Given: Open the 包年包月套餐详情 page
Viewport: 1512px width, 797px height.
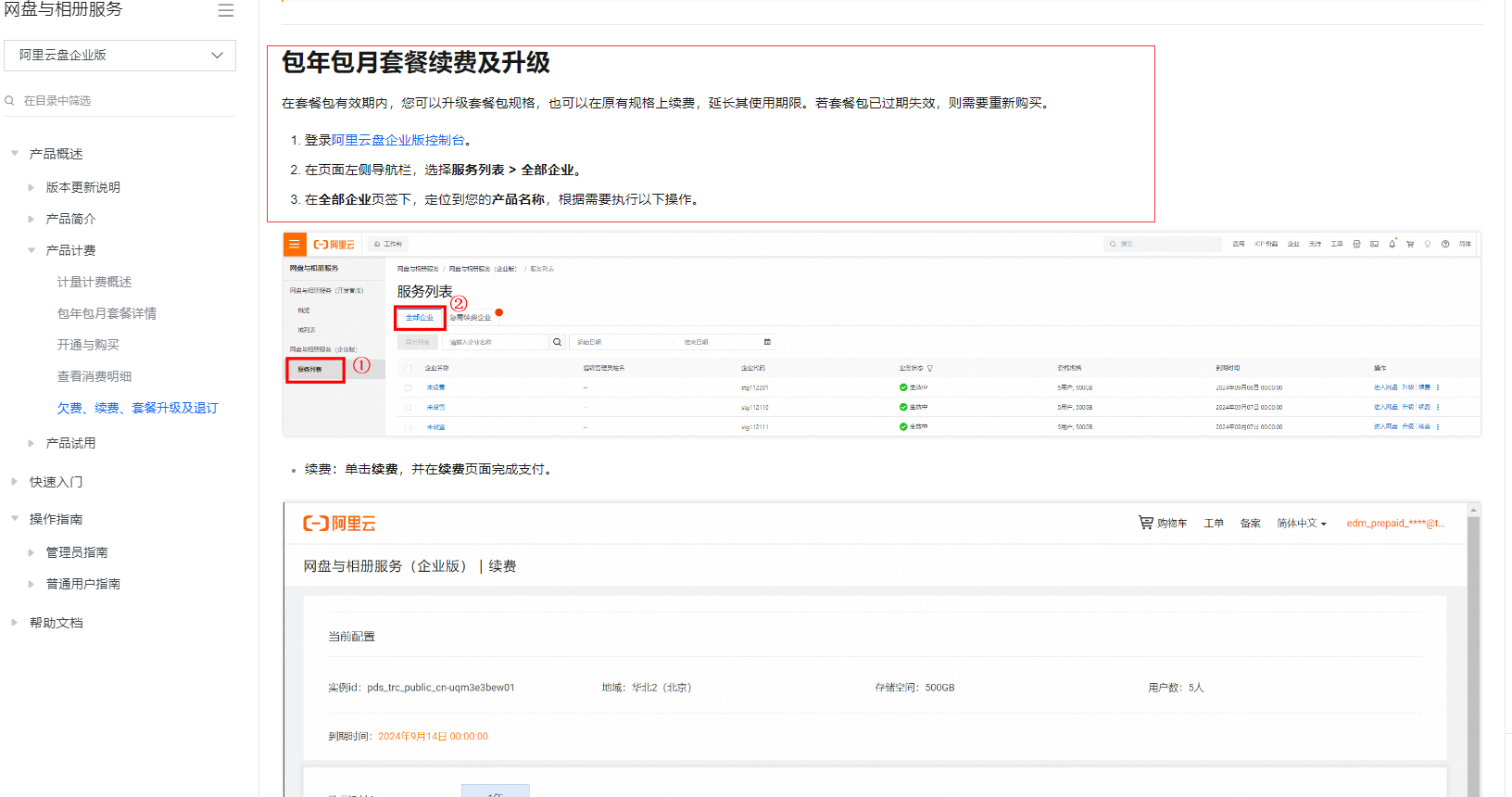Looking at the screenshot, I should pos(107,313).
